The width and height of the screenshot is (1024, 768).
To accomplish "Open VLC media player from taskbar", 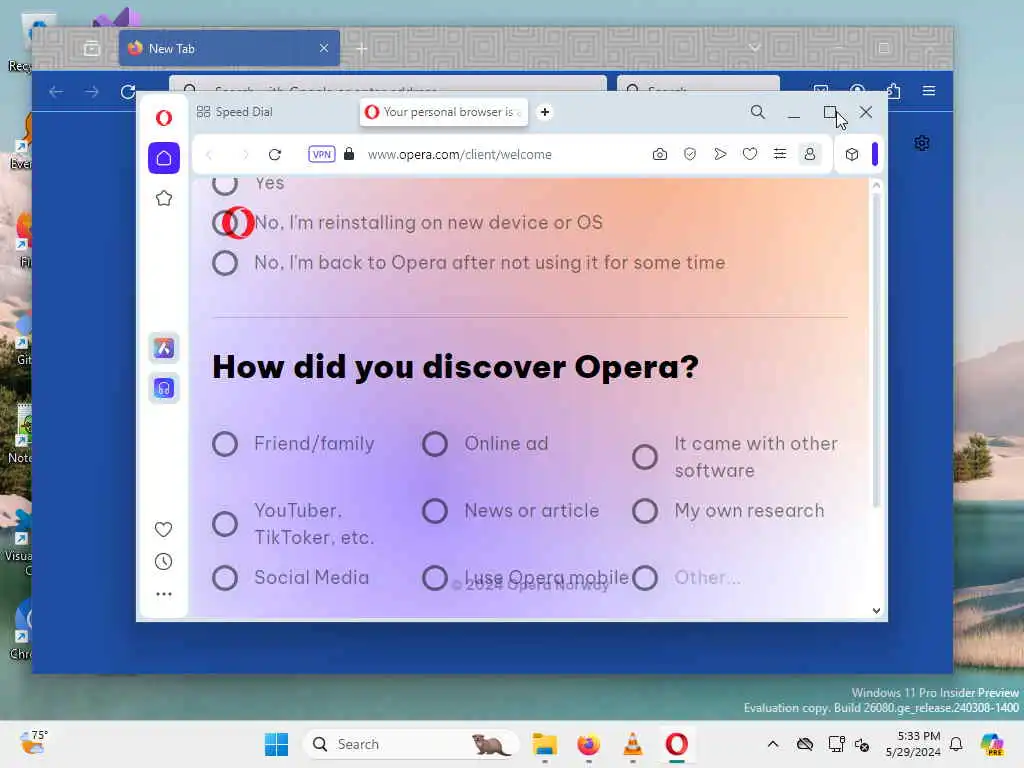I will [632, 744].
